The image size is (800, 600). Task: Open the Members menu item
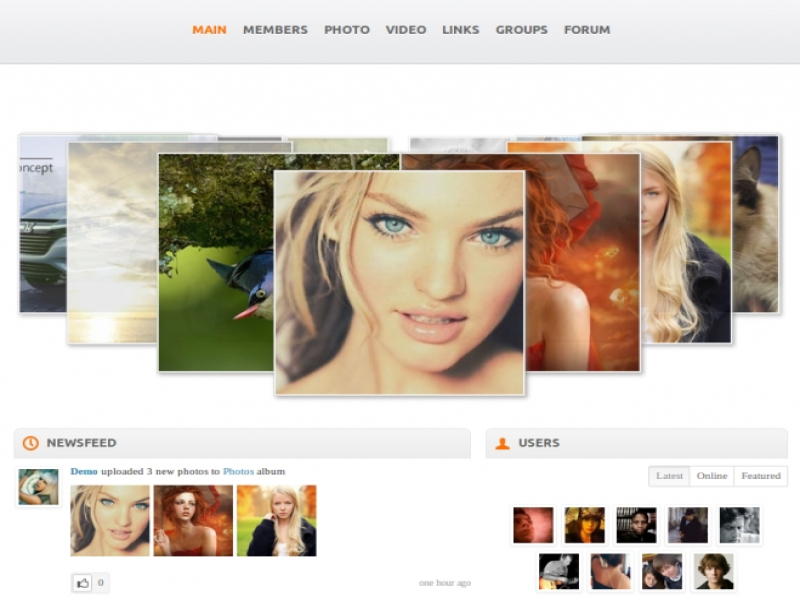275,30
